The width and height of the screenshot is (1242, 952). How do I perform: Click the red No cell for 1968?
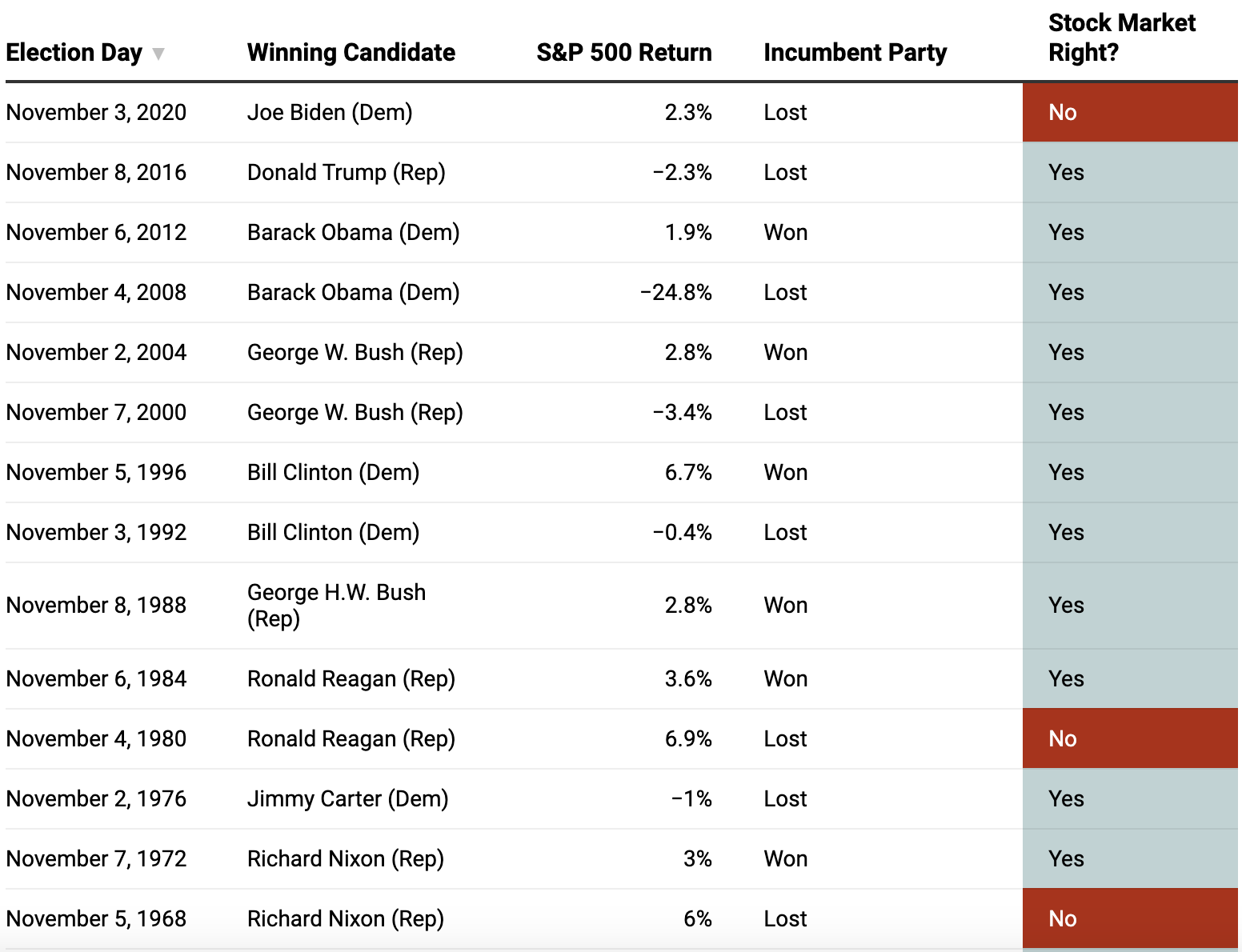(x=1129, y=919)
